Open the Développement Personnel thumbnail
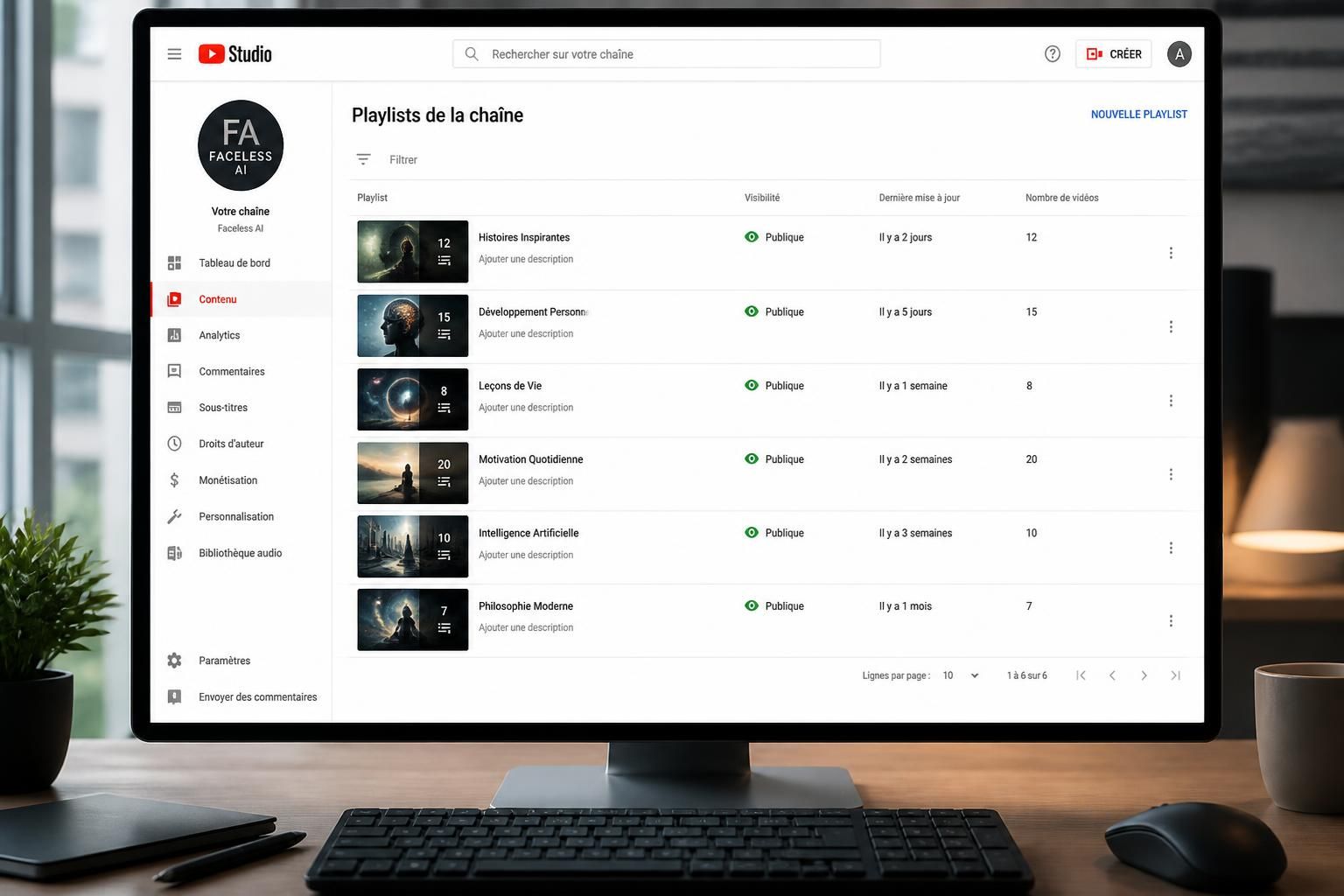 click(413, 325)
